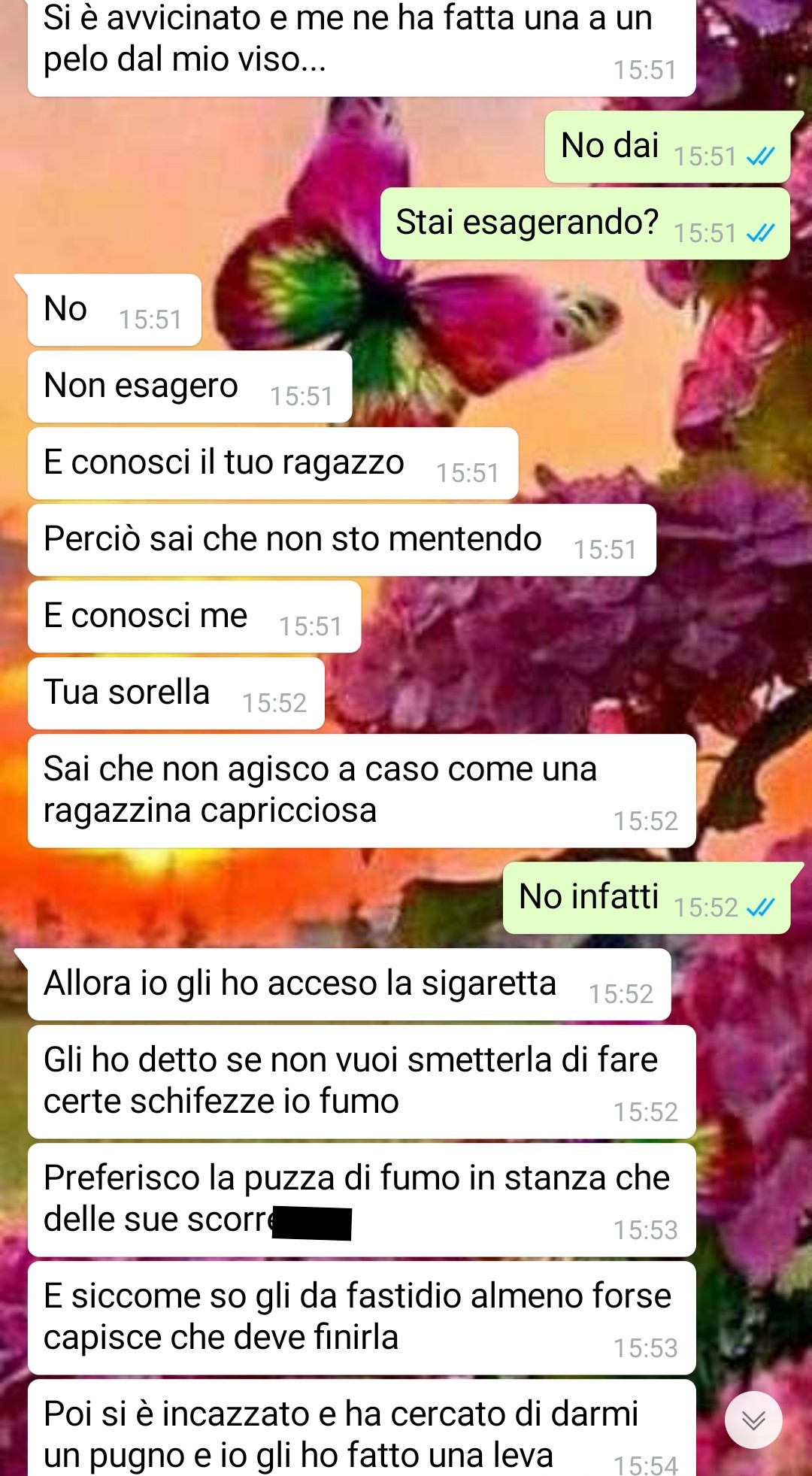
Task: Tap read-receipt double check on 'No dai'
Action: [760, 156]
